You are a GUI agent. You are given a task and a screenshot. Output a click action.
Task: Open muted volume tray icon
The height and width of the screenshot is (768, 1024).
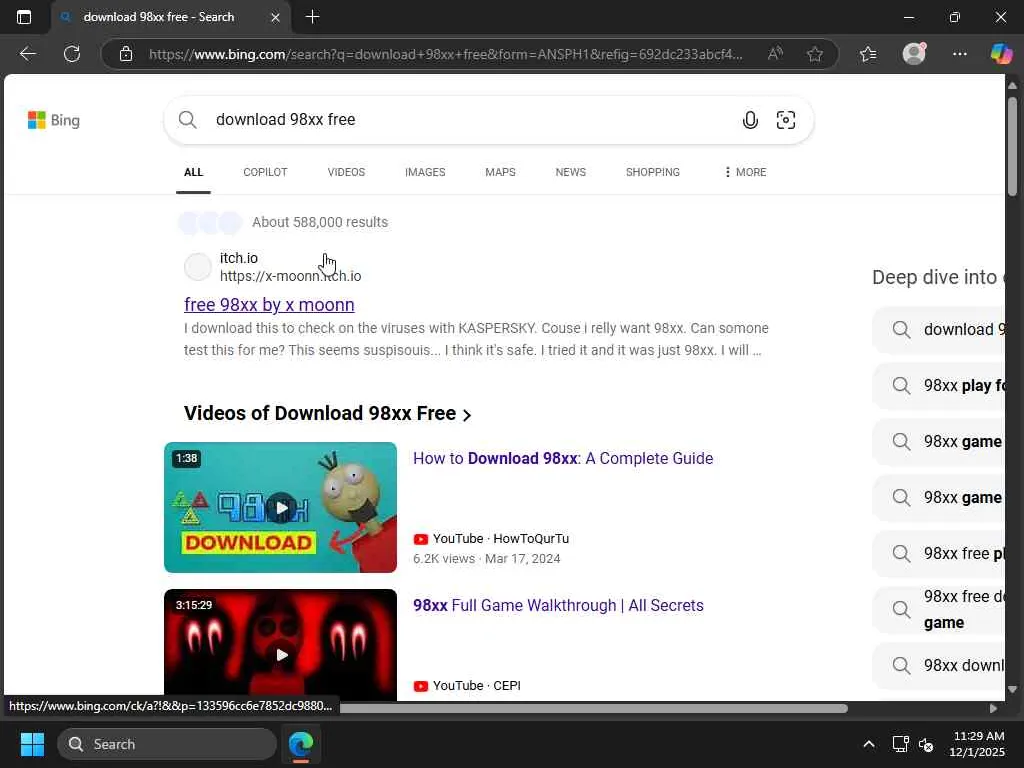coord(926,744)
